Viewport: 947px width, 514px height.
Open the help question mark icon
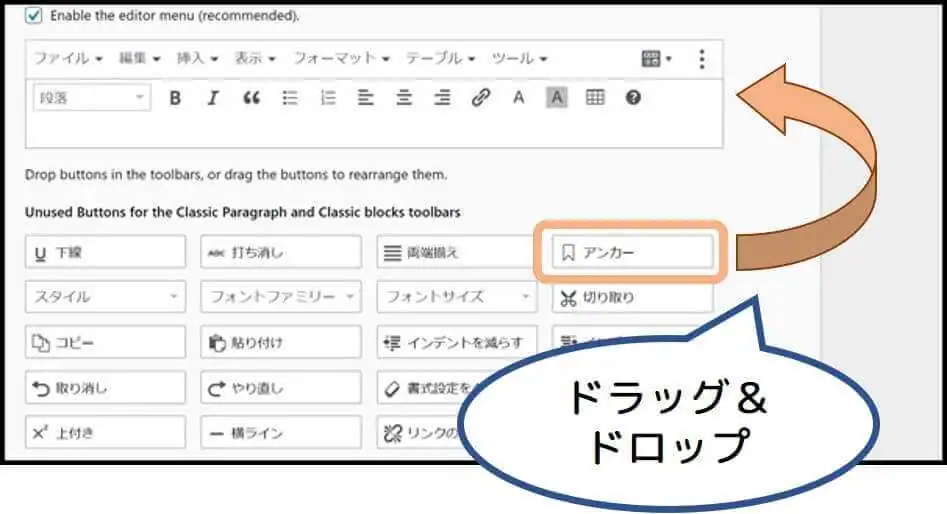pyautogui.click(x=632, y=98)
